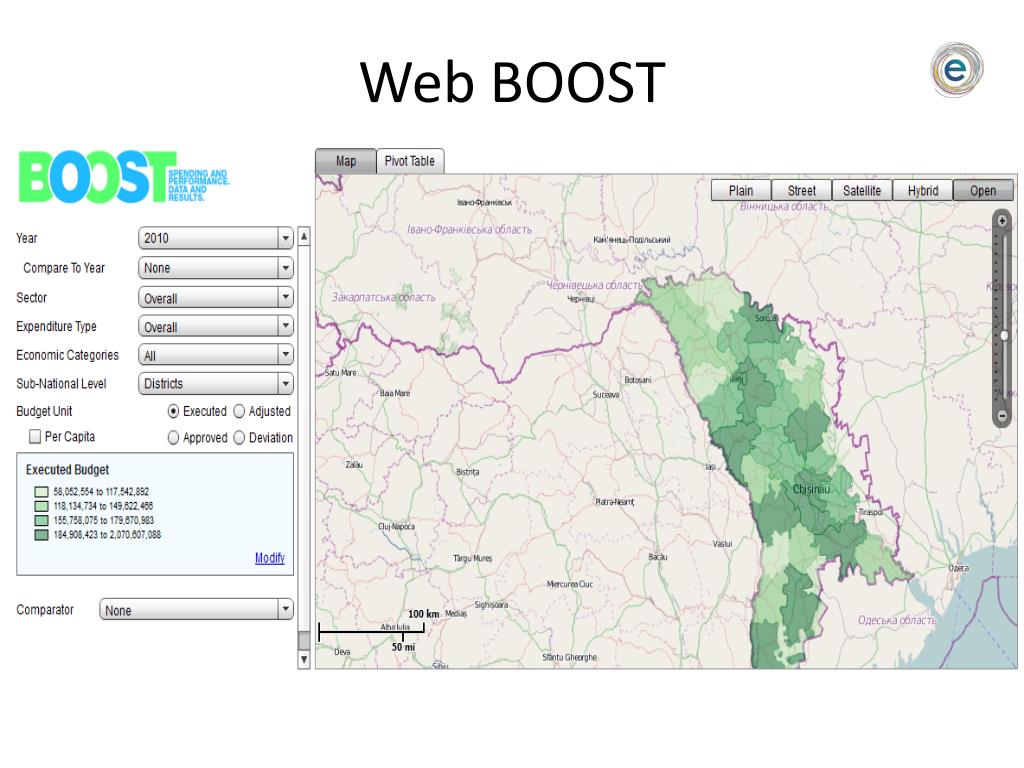Click the Executed Budget legend heading

point(67,470)
